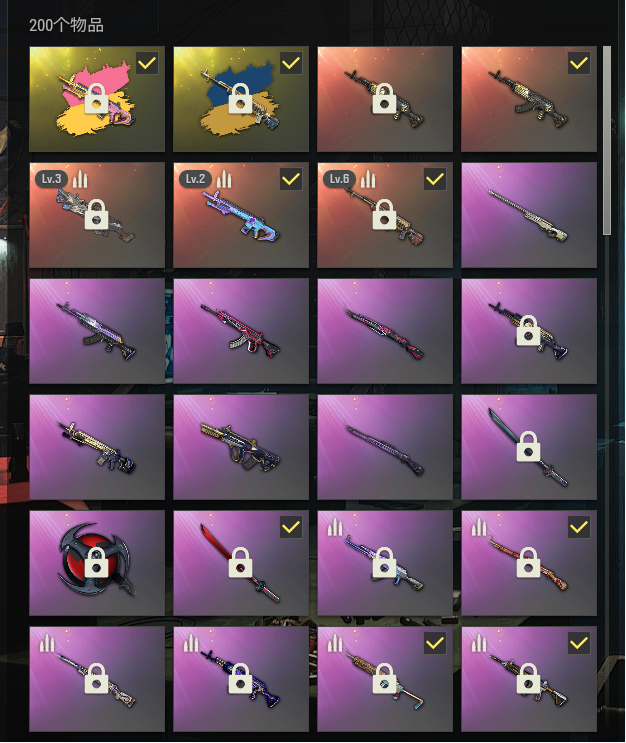Viewport: 626px width, 743px height.
Task: Click the lock on the dark blue katana
Action: [528, 446]
